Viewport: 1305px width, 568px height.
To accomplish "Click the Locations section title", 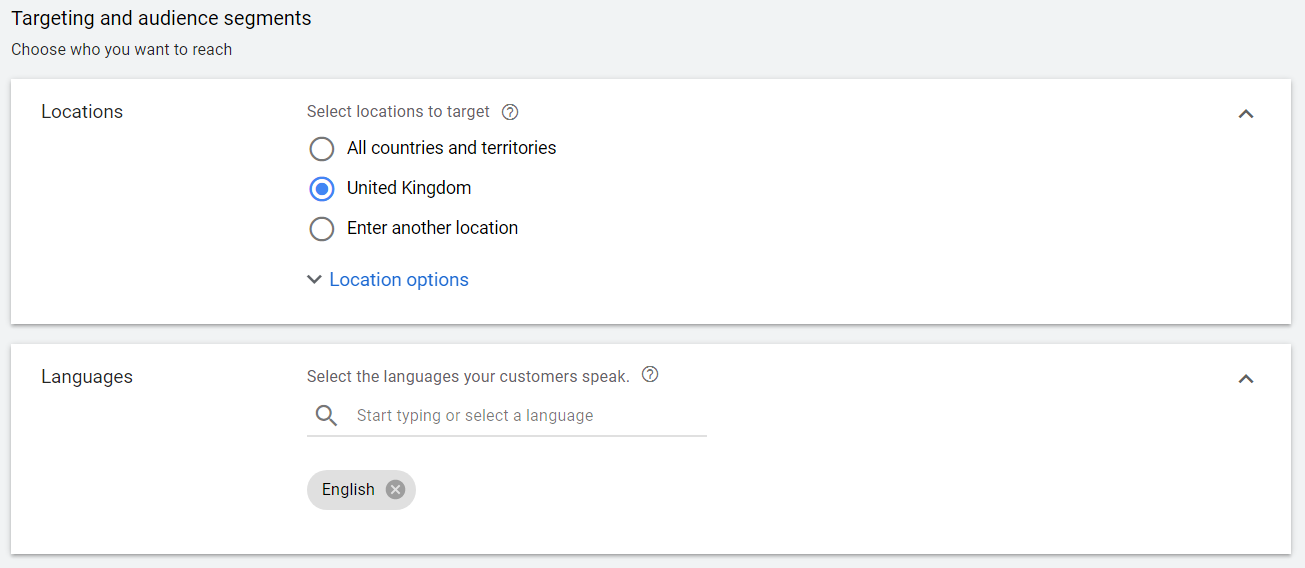I will (x=82, y=112).
